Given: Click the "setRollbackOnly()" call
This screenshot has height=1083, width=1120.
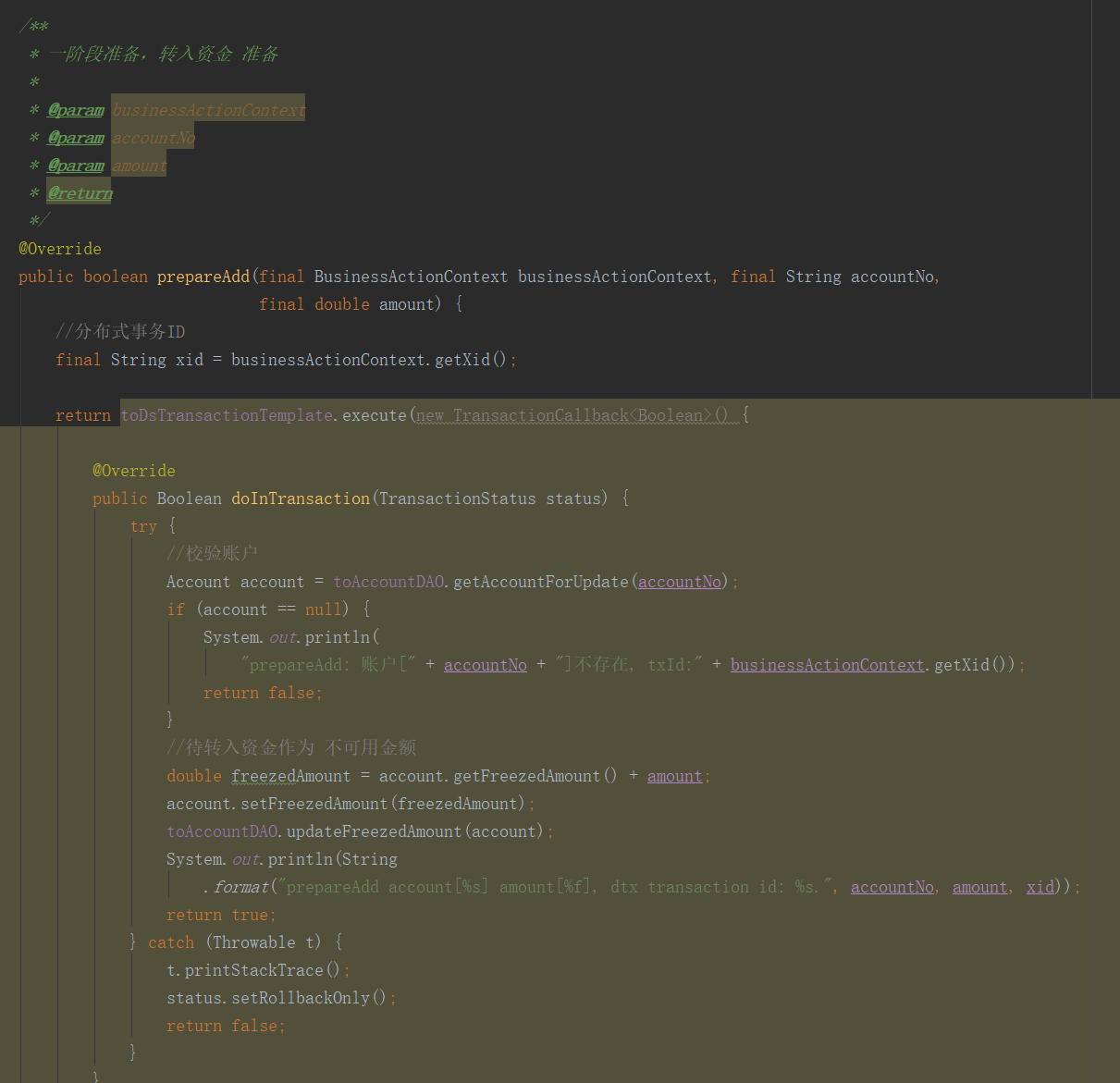Looking at the screenshot, I should [309, 998].
